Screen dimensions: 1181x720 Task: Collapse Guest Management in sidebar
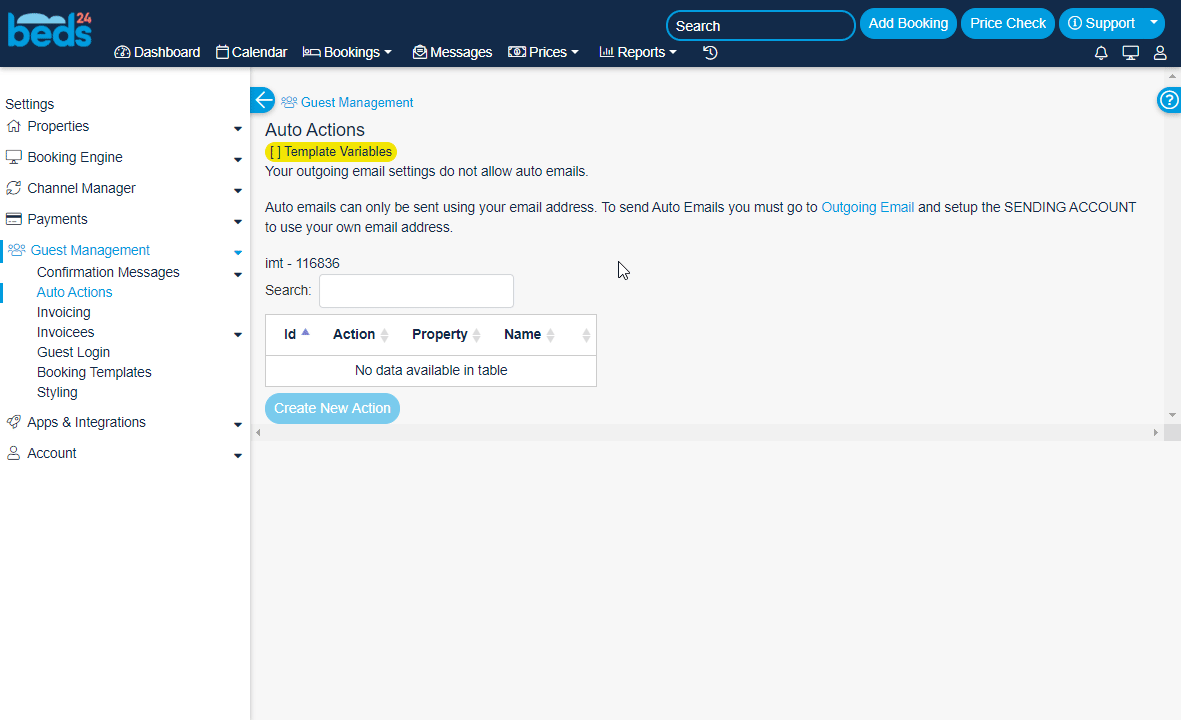coord(238,252)
